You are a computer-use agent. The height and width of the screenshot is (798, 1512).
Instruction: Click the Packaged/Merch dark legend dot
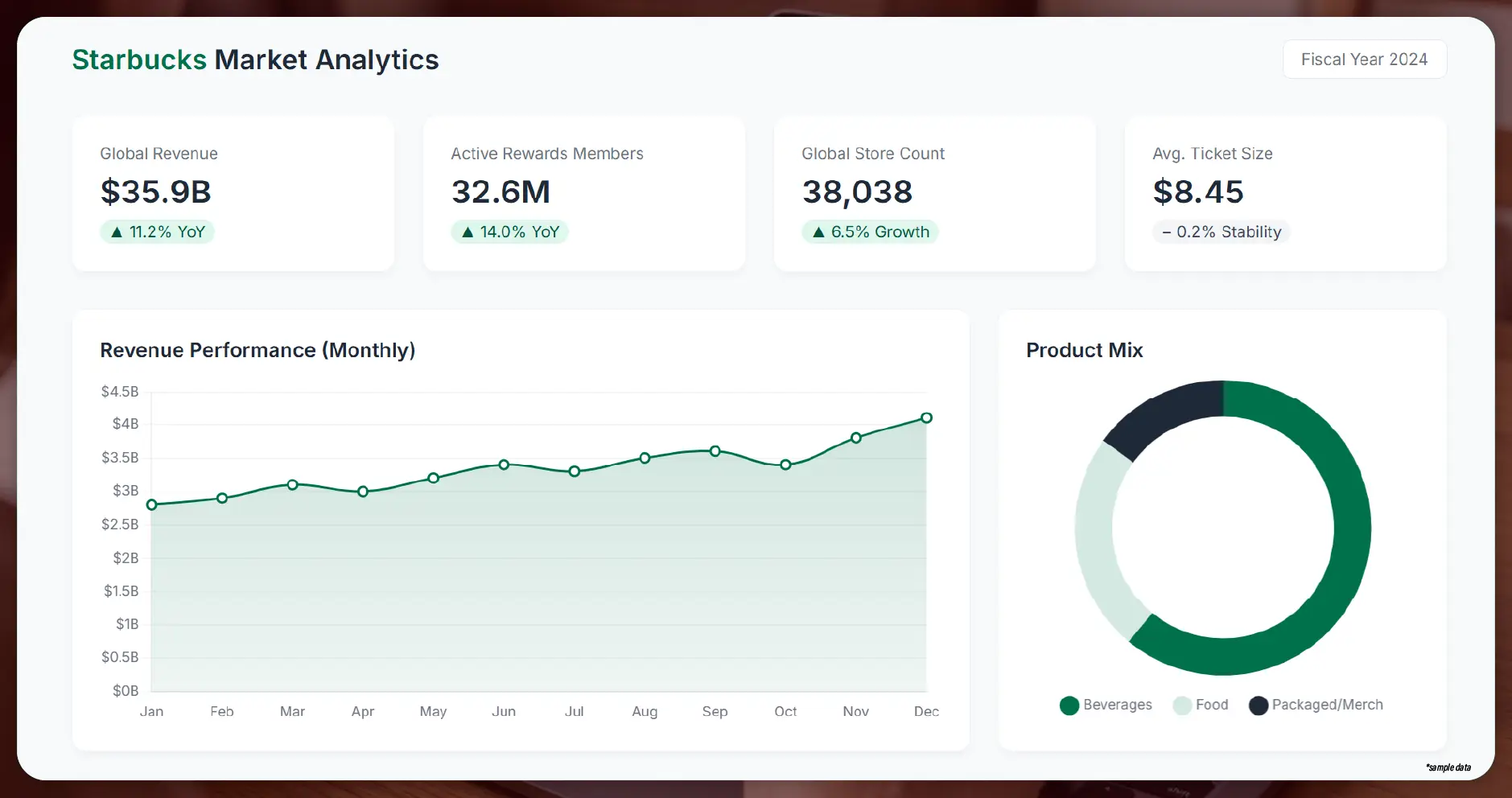[x=1259, y=705]
